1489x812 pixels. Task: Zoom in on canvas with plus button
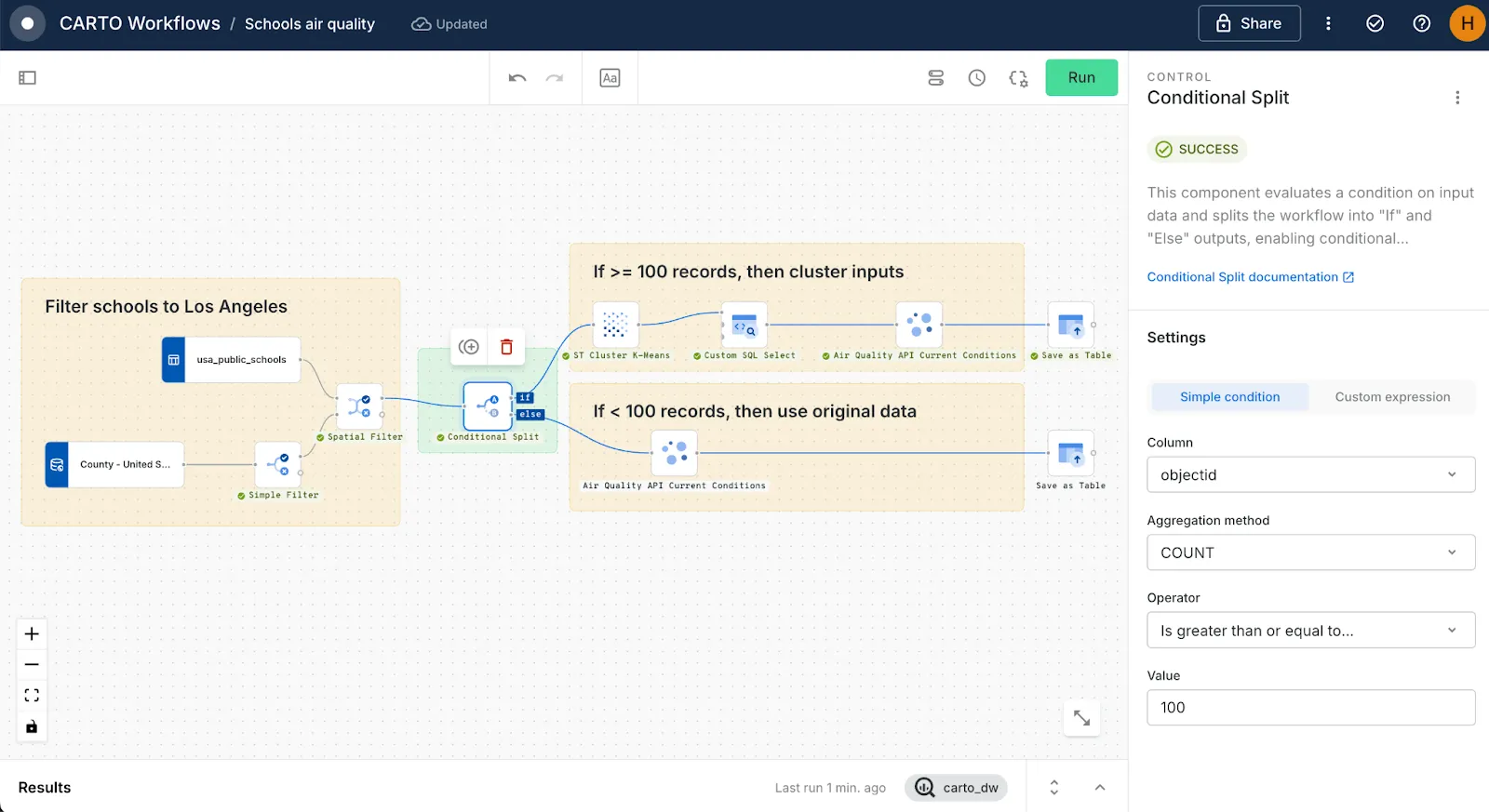(32, 634)
